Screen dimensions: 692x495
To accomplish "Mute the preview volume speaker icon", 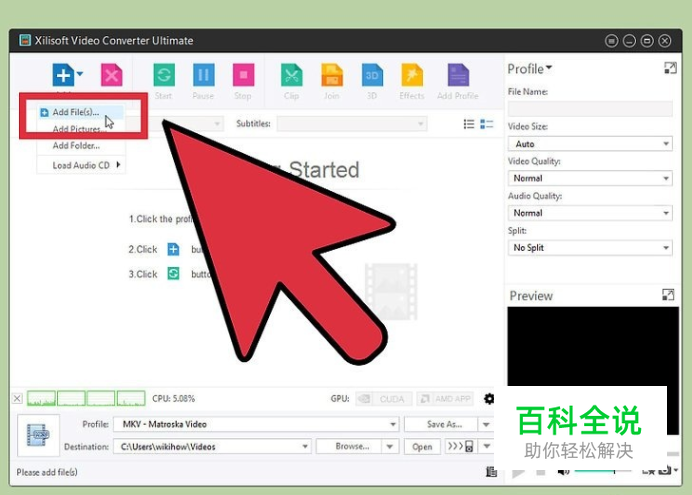I will coord(564,472).
